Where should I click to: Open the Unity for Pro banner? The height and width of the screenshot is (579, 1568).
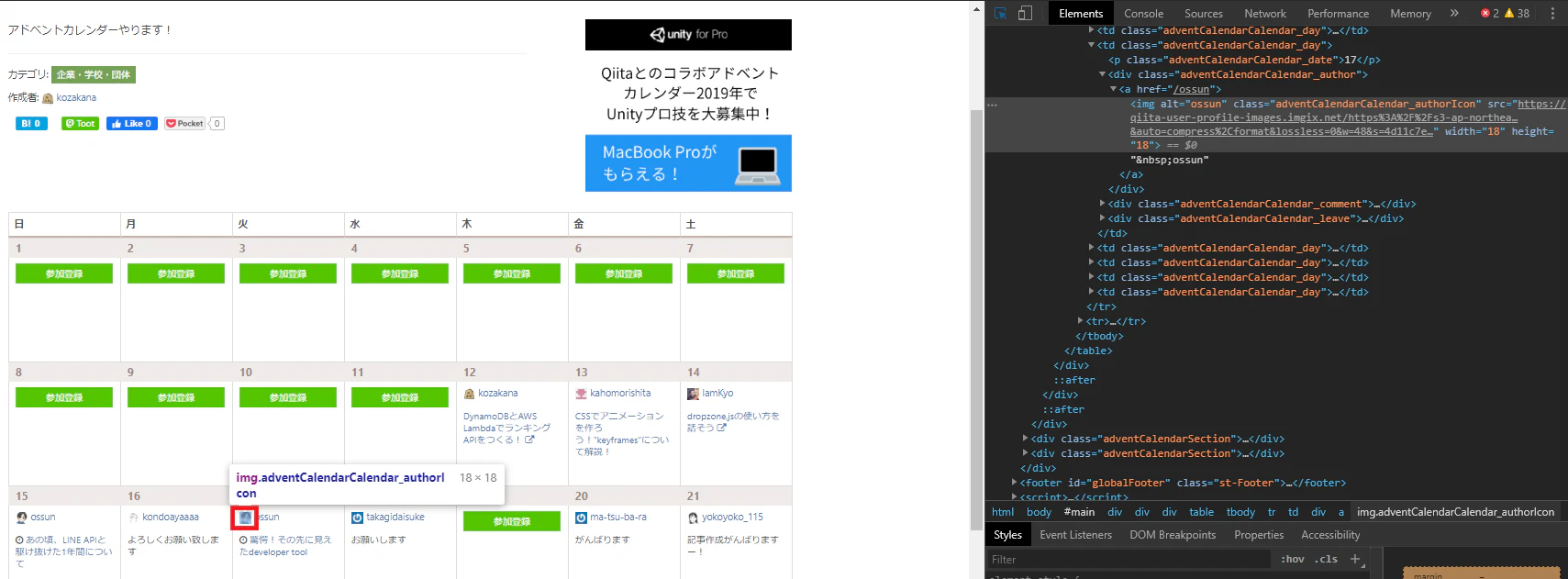[x=688, y=35]
